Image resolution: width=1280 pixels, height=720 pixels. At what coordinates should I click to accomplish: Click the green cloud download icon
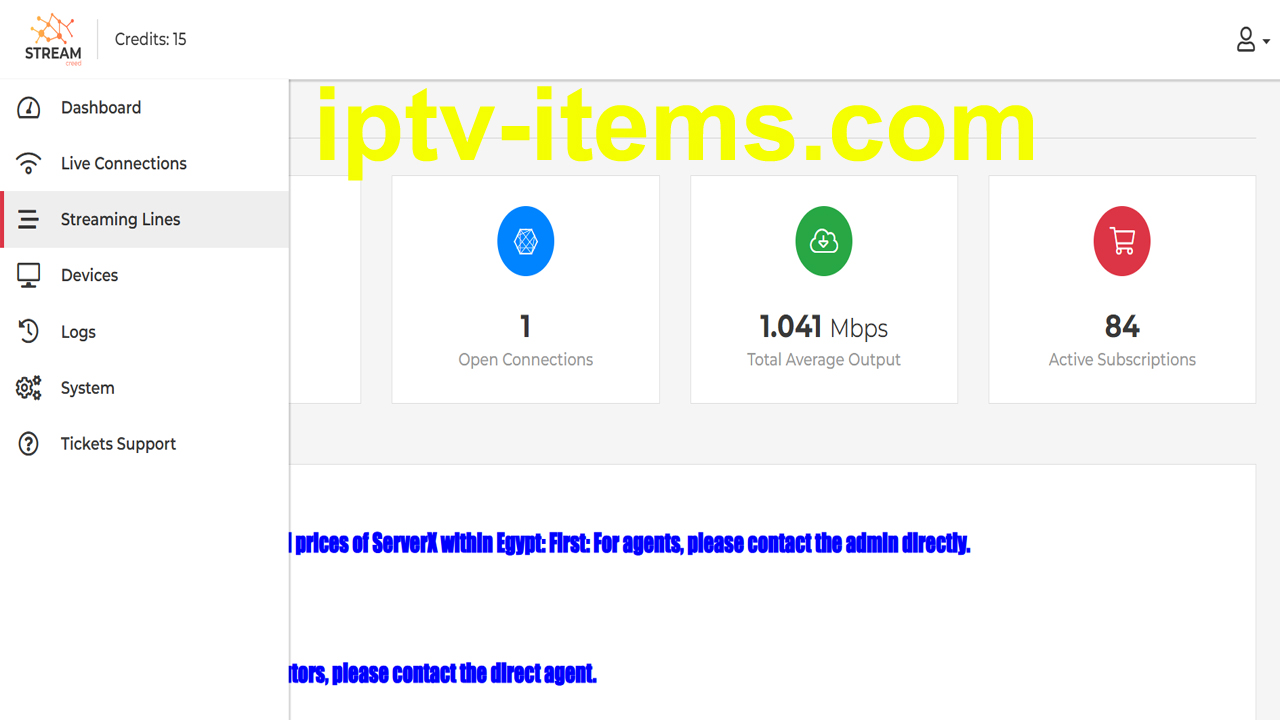pyautogui.click(x=824, y=241)
